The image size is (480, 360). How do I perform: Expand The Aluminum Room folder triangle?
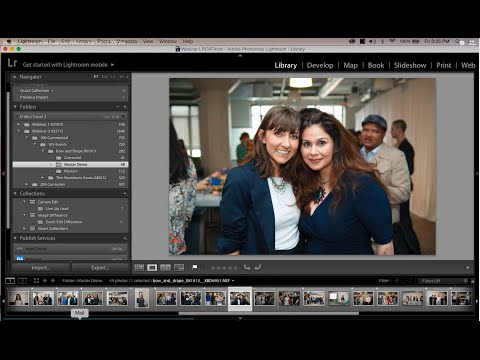(x=43, y=178)
